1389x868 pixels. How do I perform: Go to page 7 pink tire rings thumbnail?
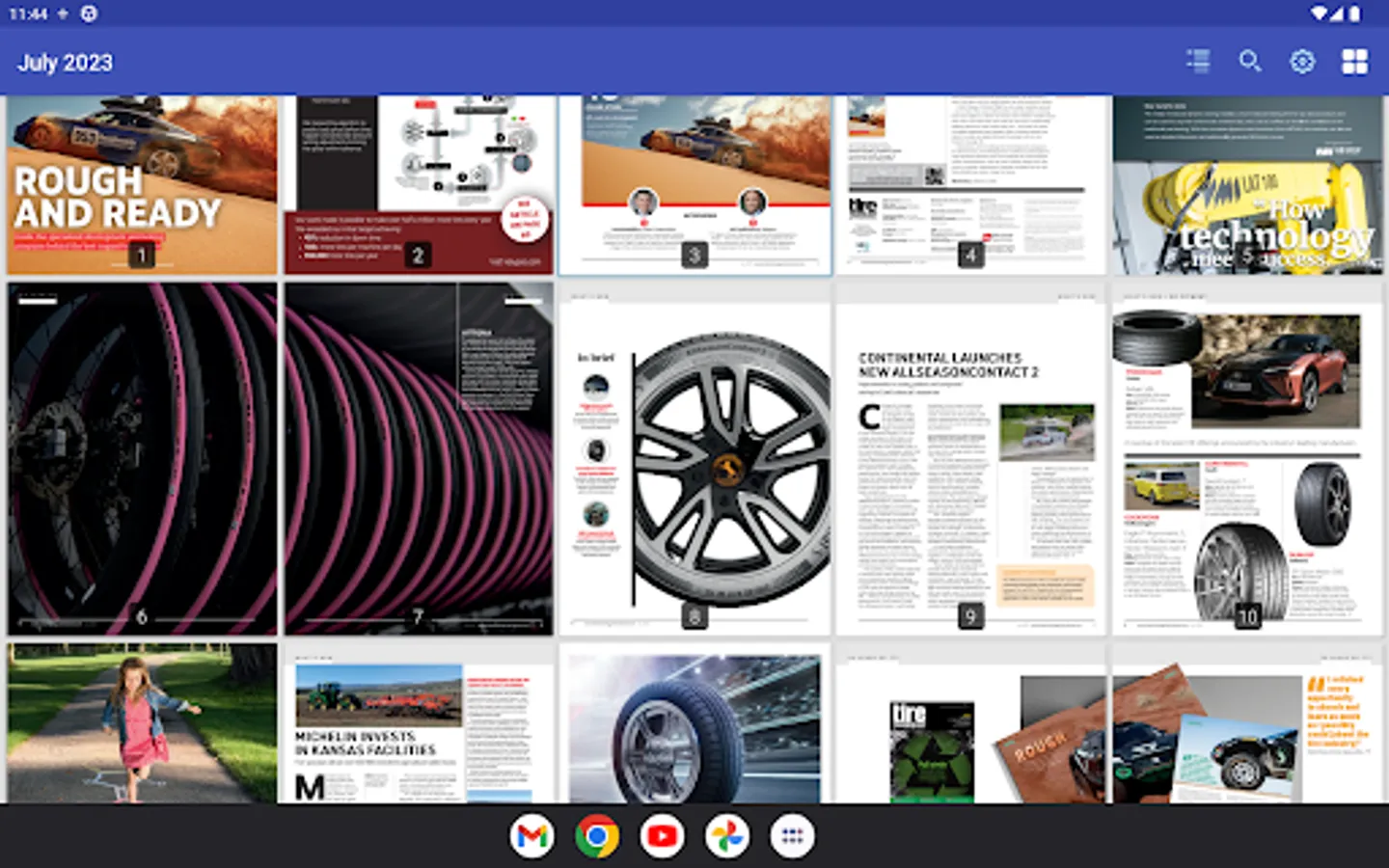[x=419, y=459]
